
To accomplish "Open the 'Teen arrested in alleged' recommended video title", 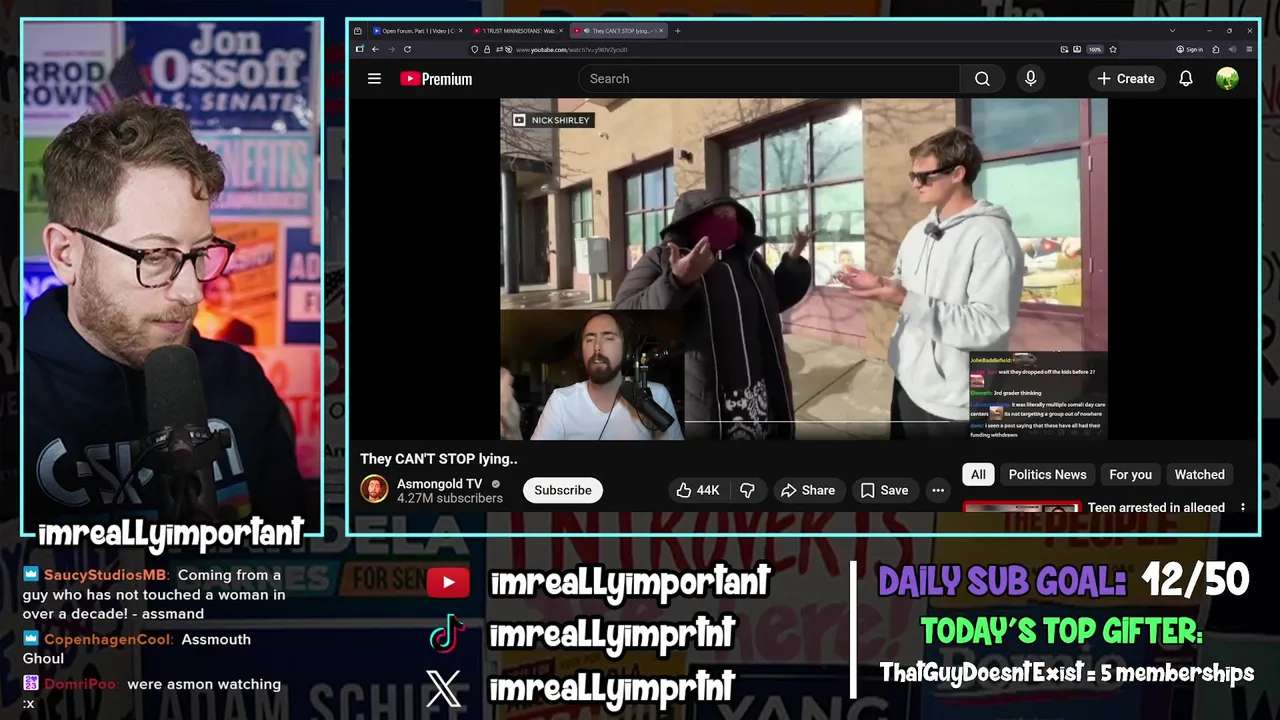I will click(1156, 507).
